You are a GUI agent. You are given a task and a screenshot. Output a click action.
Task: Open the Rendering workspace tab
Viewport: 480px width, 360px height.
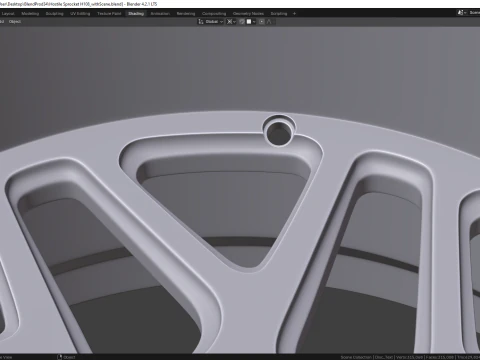click(186, 14)
